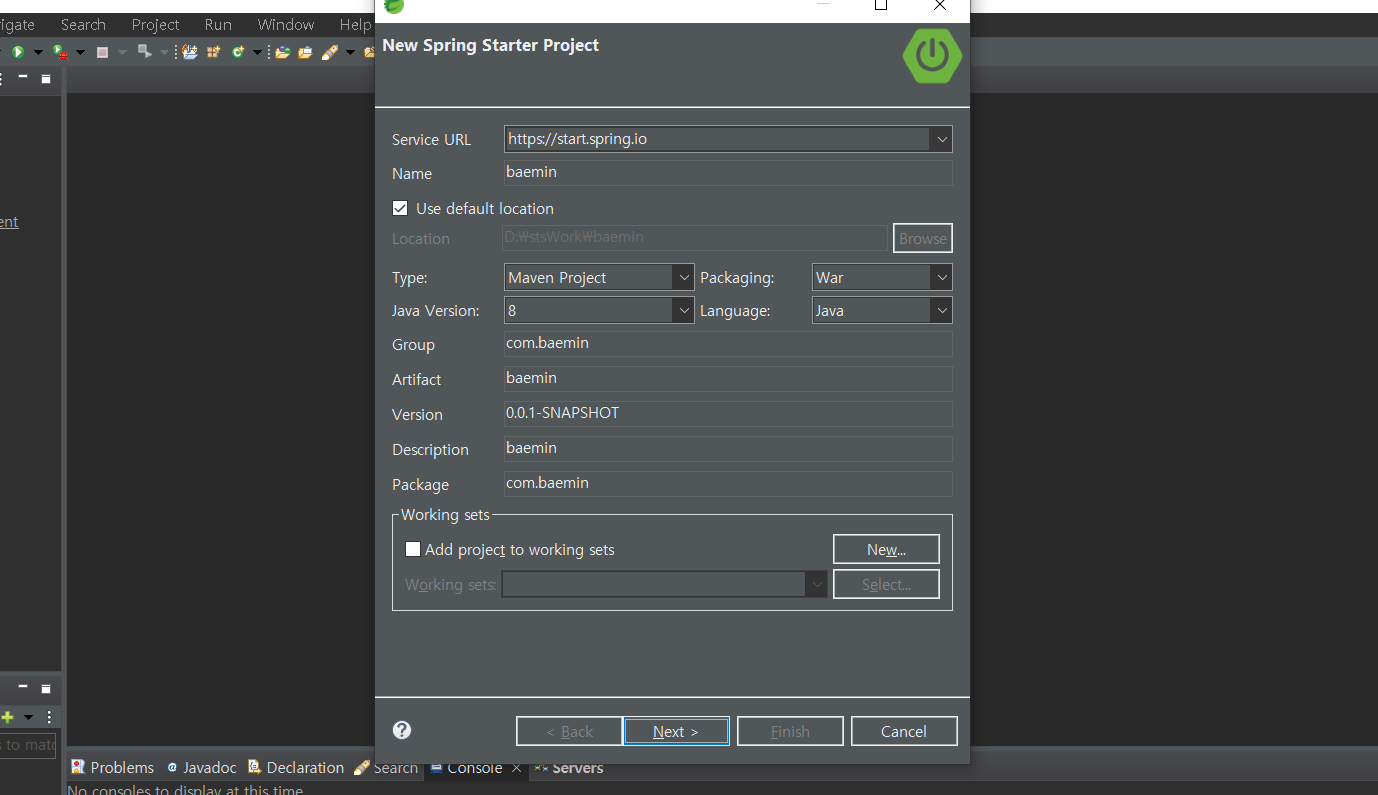Open the Type dropdown showing Maven Project
Screen dimensions: 1378x795
pyautogui.click(x=683, y=277)
